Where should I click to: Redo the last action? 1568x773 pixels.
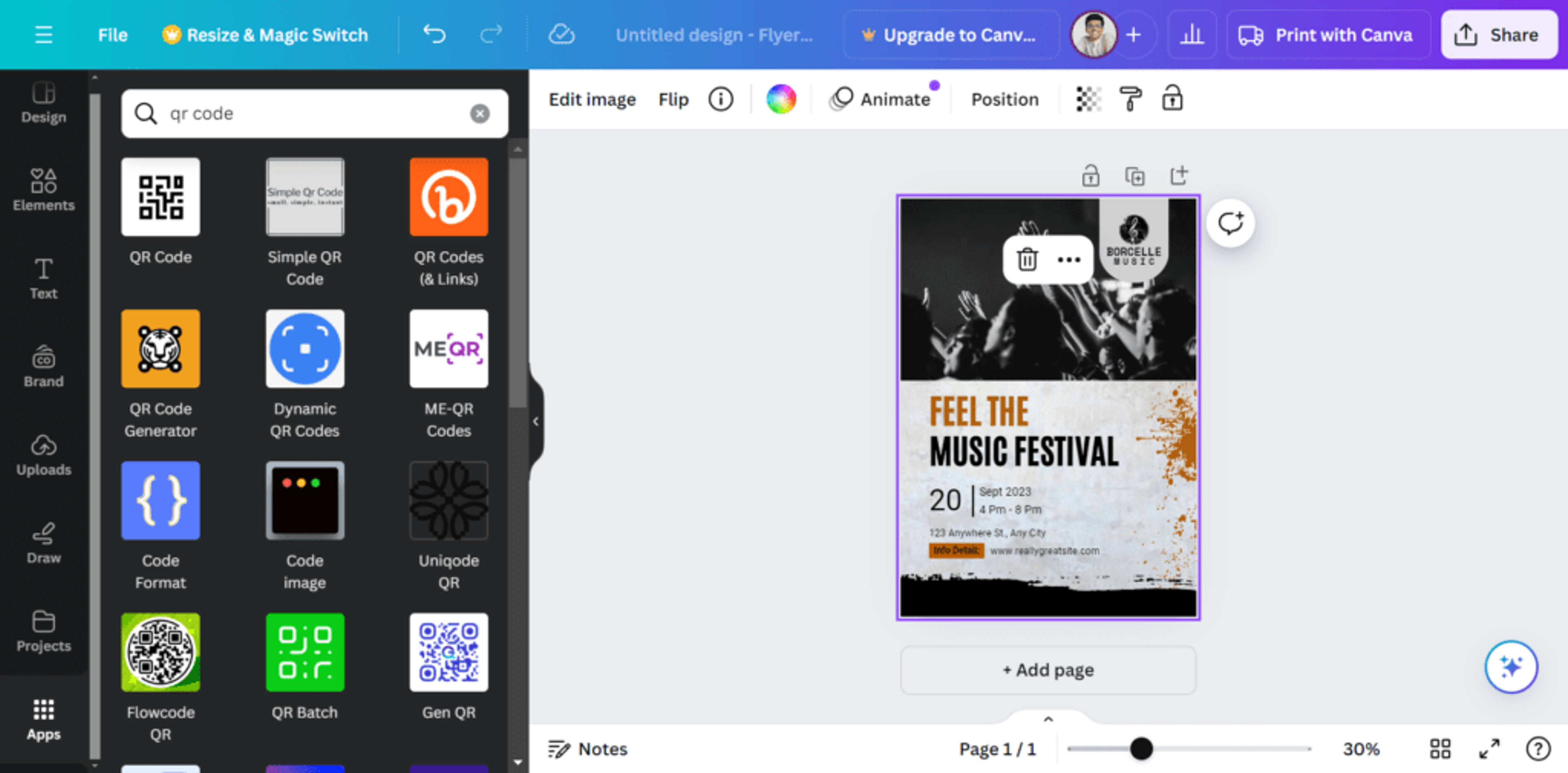(490, 35)
